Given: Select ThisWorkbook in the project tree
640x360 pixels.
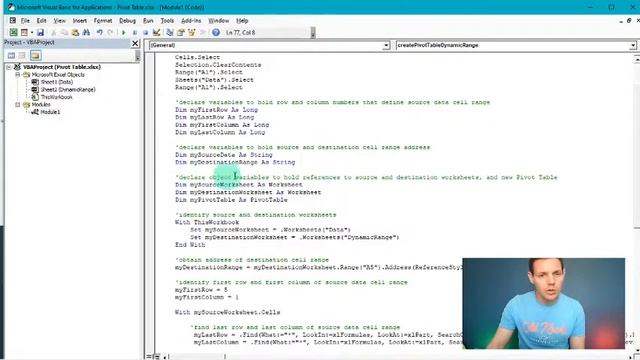Looking at the screenshot, I should (x=56, y=97).
